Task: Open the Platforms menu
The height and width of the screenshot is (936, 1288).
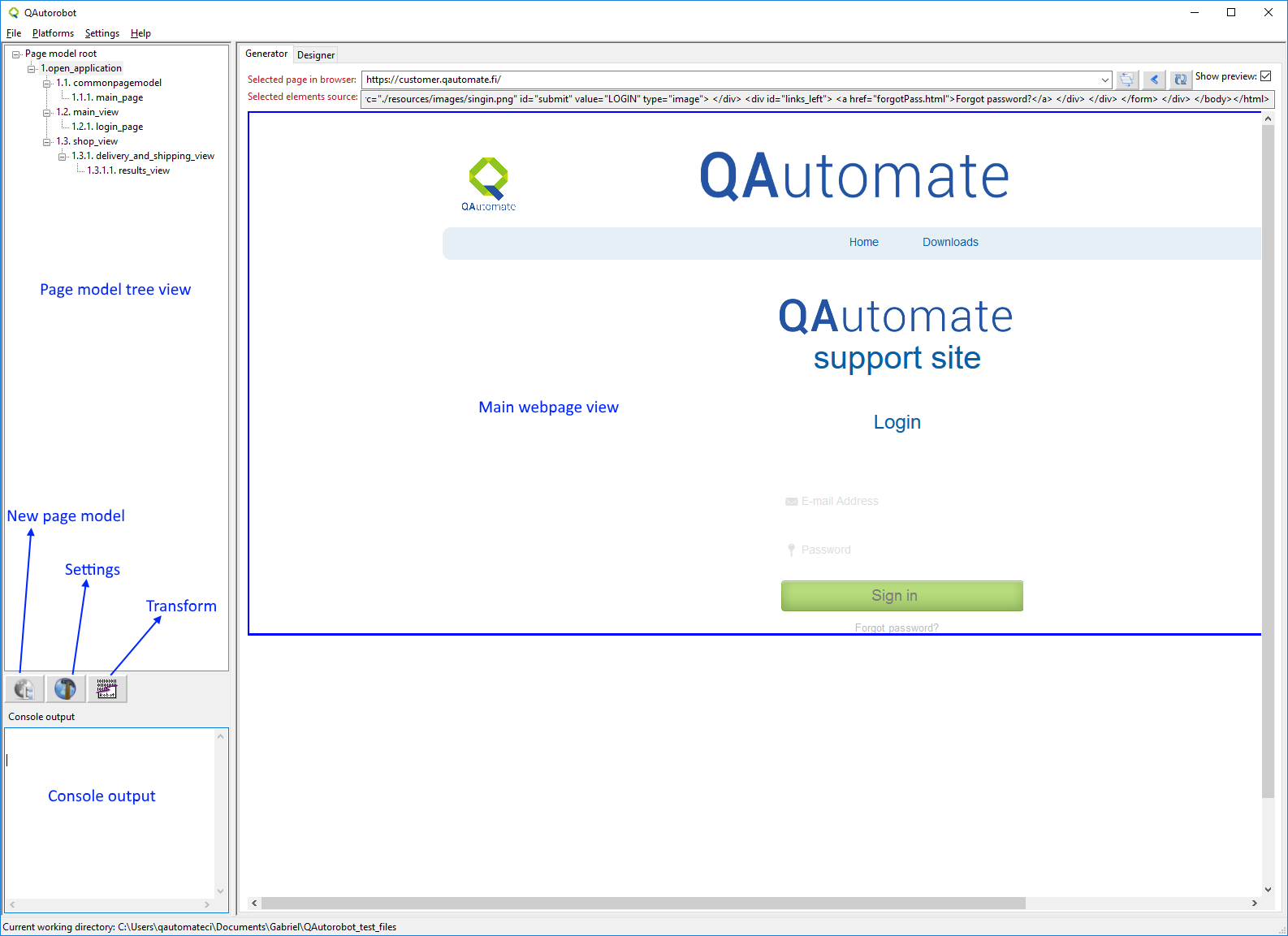Action: (53, 33)
